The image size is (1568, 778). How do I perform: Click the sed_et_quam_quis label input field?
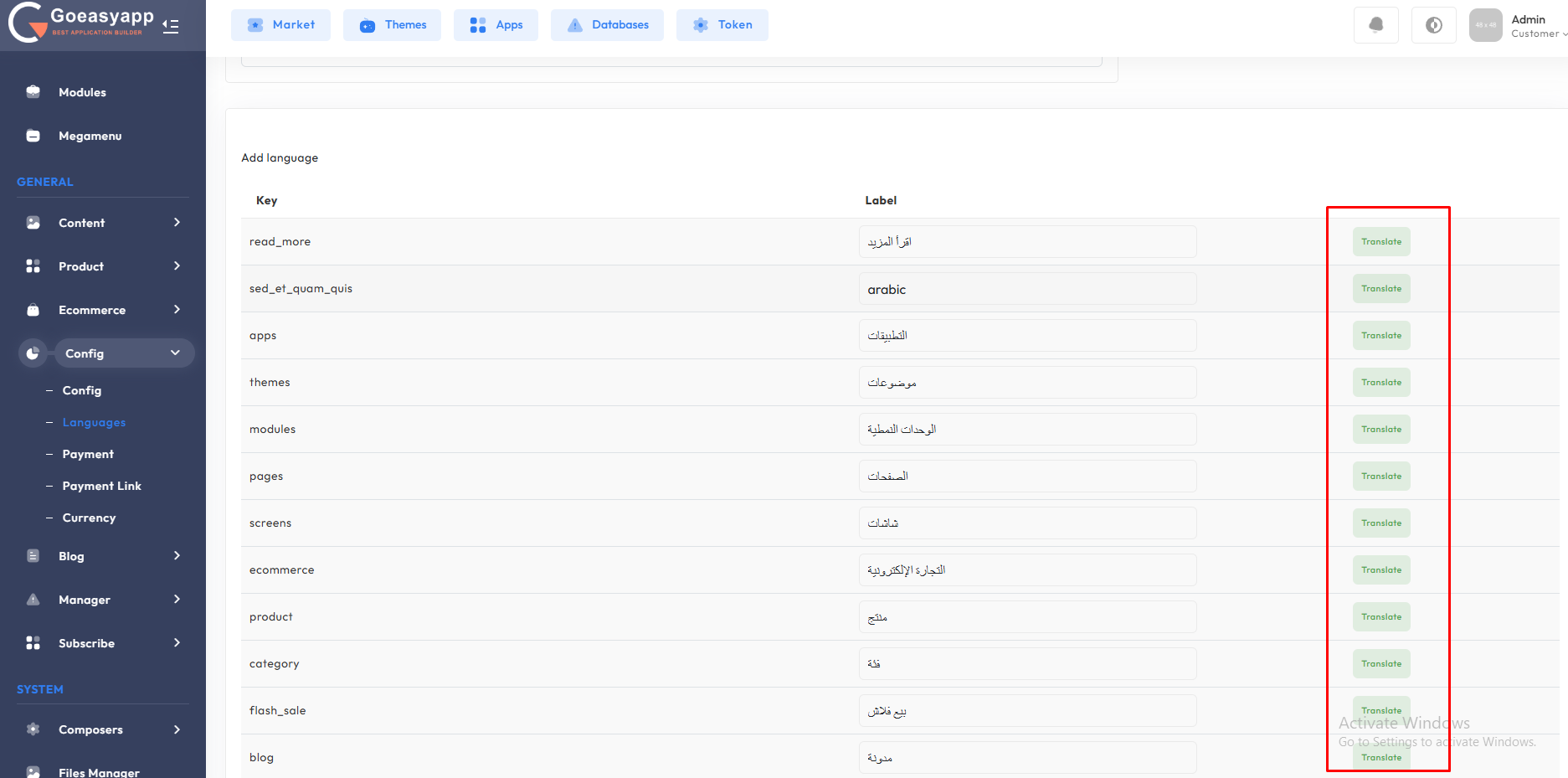(1026, 289)
